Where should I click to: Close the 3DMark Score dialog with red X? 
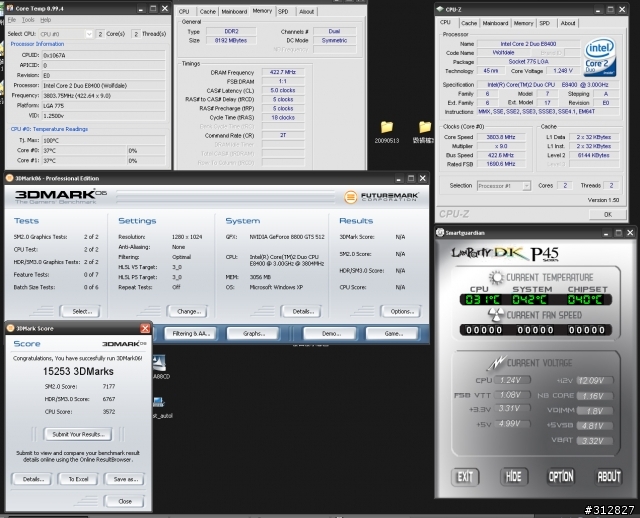click(145, 328)
